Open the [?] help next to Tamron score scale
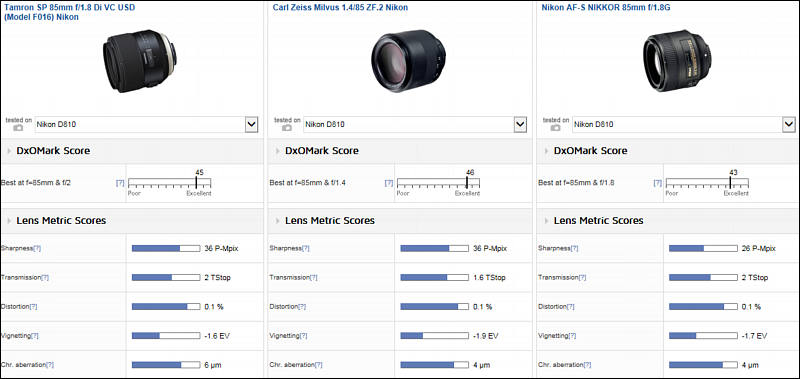The height and width of the screenshot is (379, 800). 120,183
